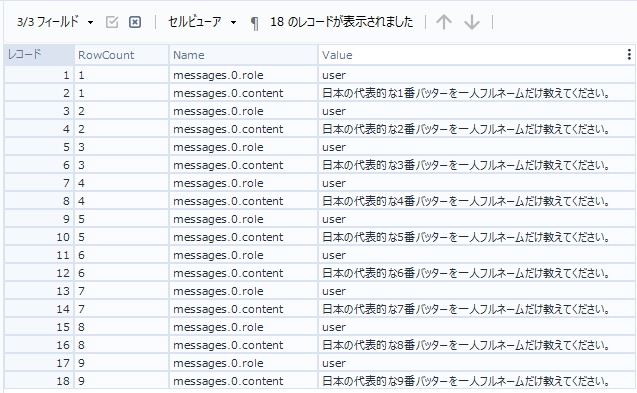
Task: Select the record 18 row number
Action: pos(39,381)
